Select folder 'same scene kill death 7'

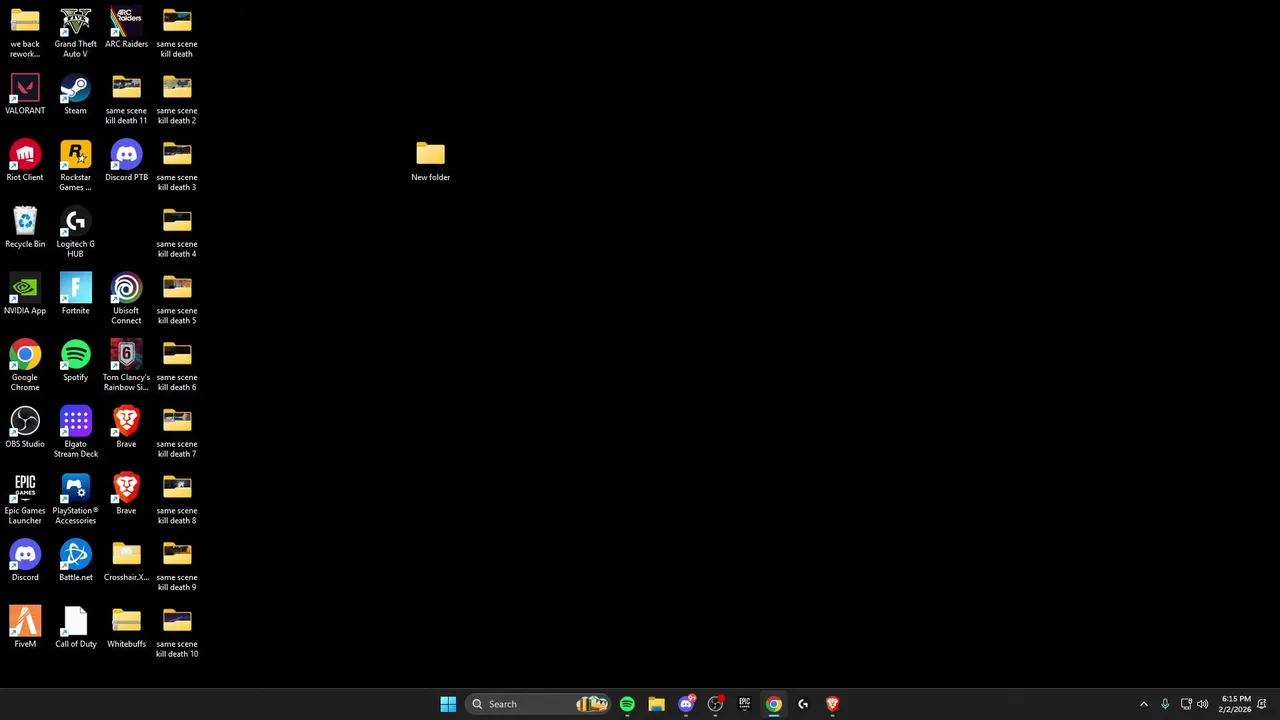tap(177, 433)
